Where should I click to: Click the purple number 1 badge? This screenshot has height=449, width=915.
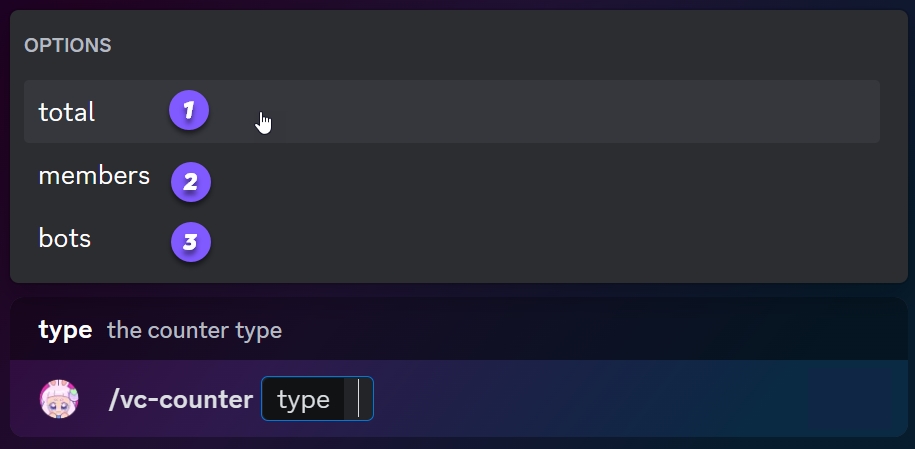[189, 110]
